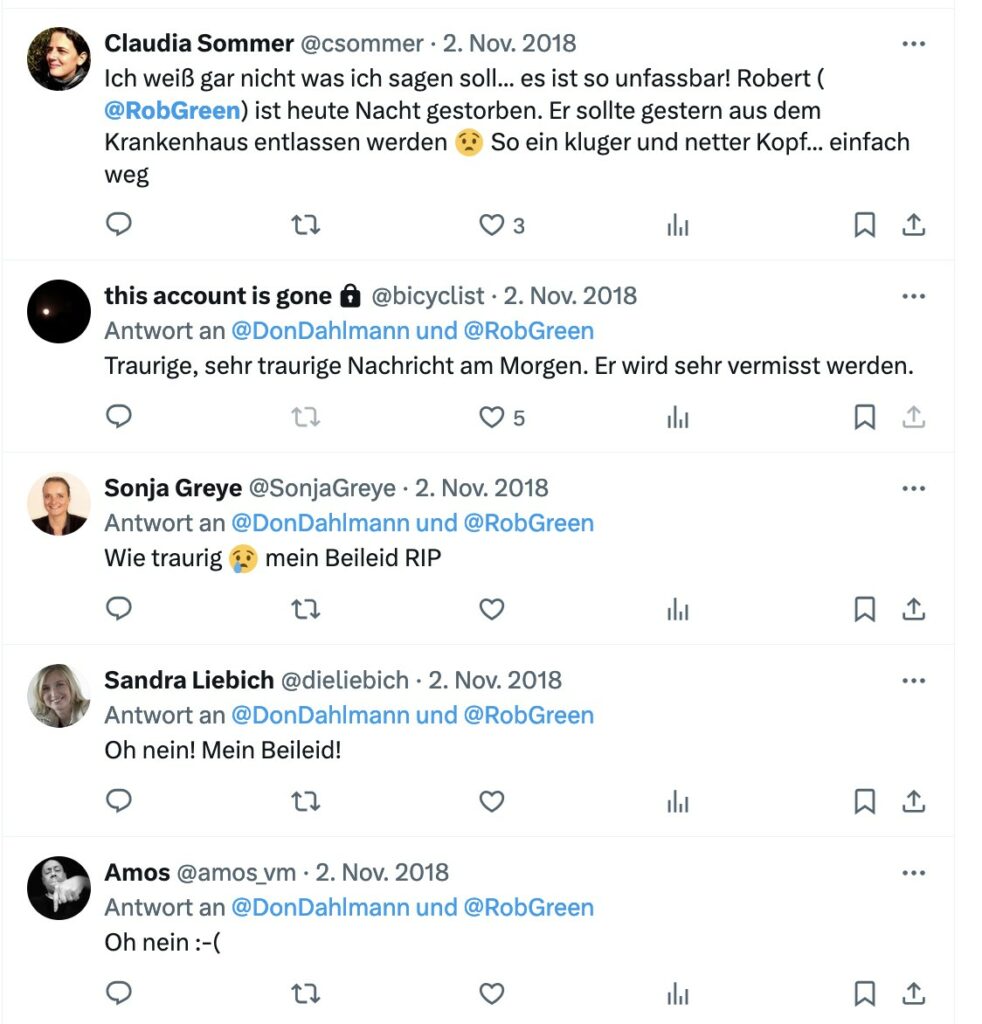Open more options on Claudia Sommer's tweet
The height and width of the screenshot is (1024, 982).
tap(913, 44)
